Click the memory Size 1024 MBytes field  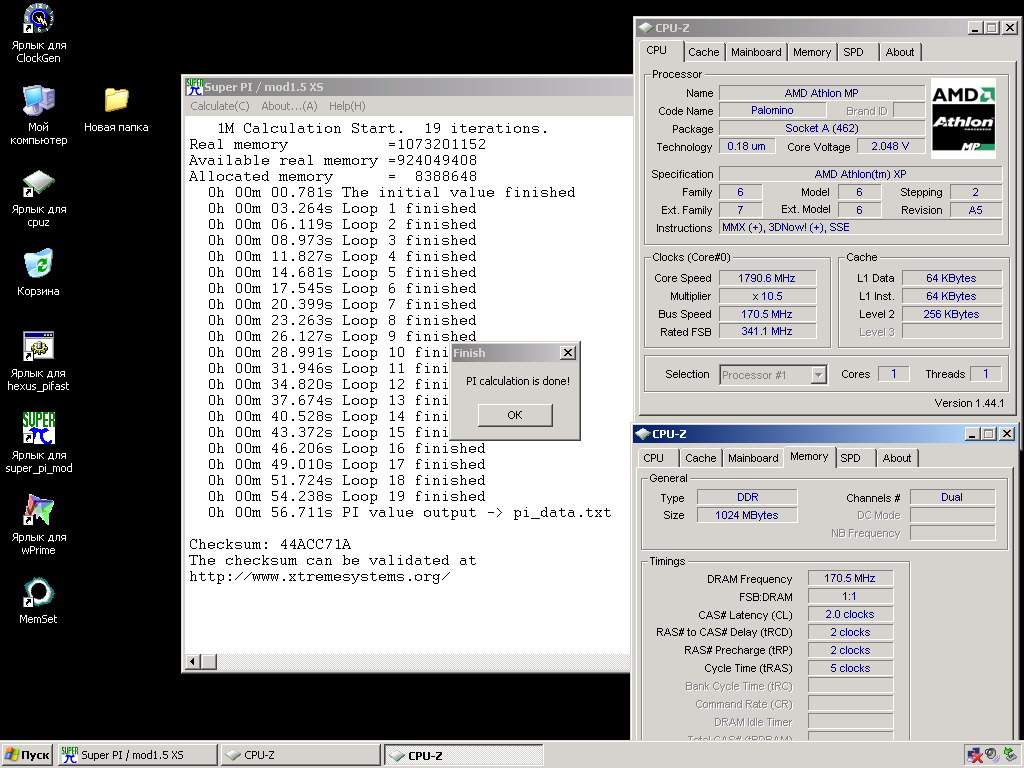tap(747, 515)
